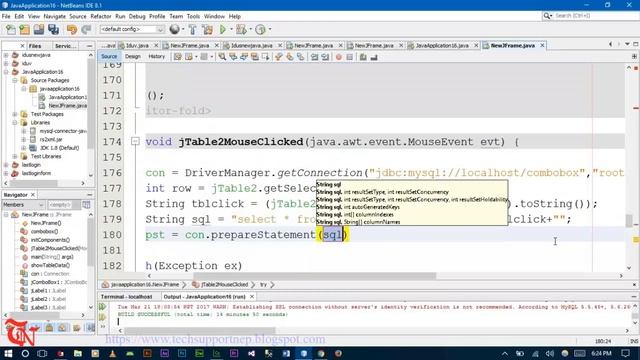Click the Profile Project icon
The image size is (640, 360).
260,29
